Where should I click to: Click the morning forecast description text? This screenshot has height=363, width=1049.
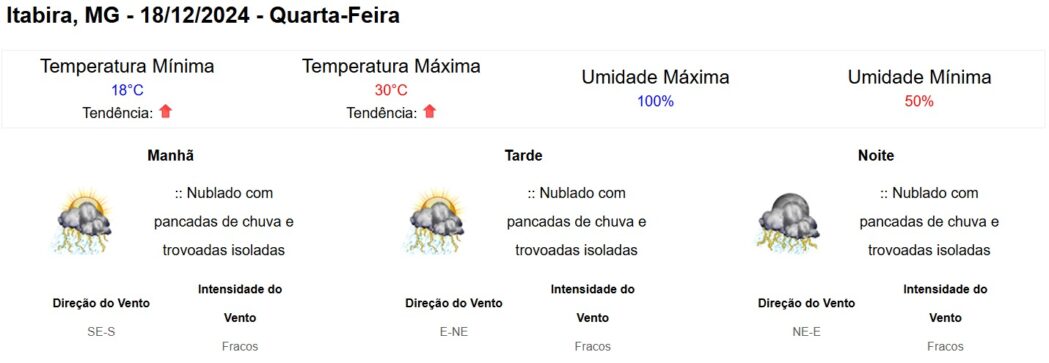(x=223, y=221)
